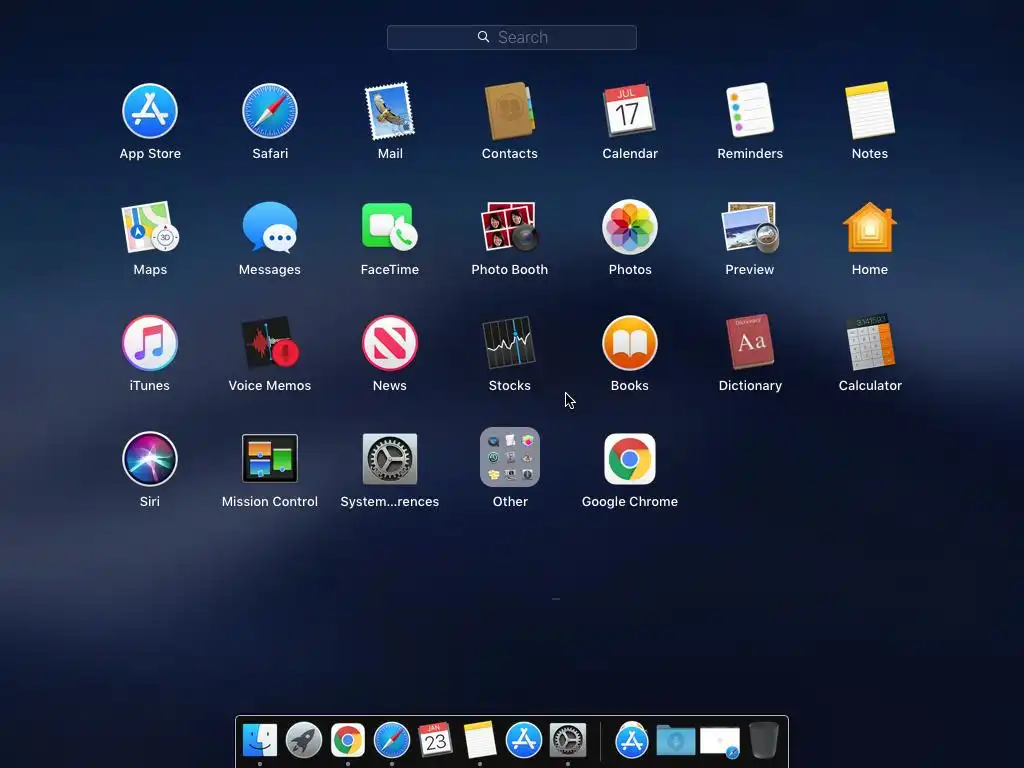Open System Preferences gear in the Dock
Image resolution: width=1024 pixels, height=768 pixels.
(x=568, y=741)
